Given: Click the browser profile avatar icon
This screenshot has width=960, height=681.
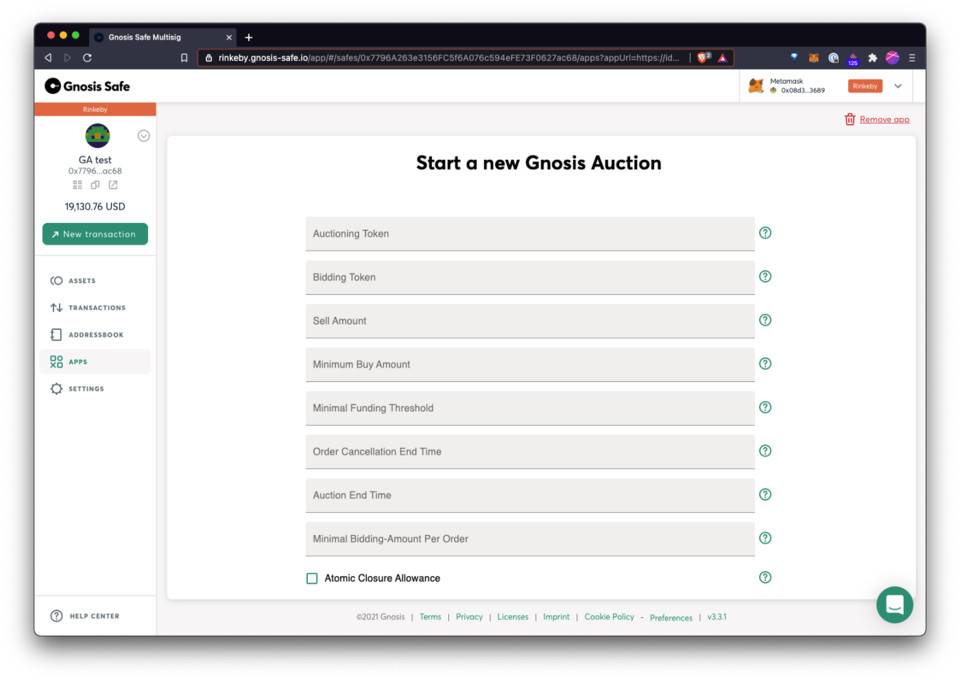Looking at the screenshot, I should click(892, 58).
